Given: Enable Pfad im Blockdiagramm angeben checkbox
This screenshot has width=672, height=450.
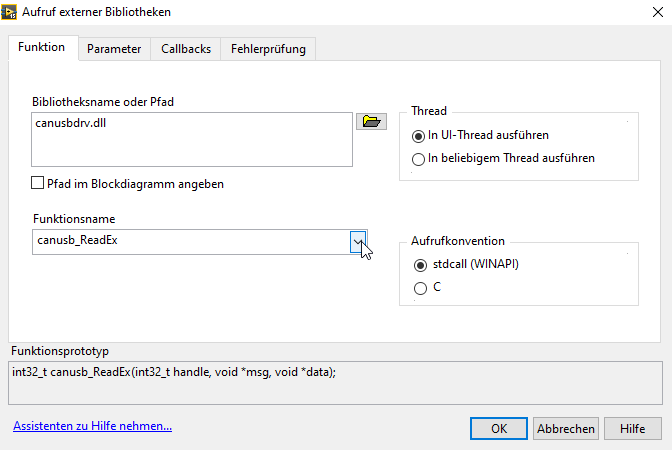Looking at the screenshot, I should [38, 184].
